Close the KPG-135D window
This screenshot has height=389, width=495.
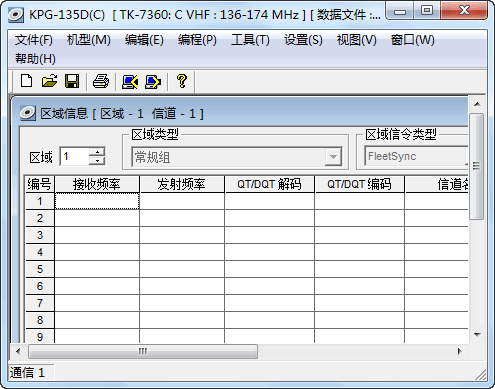(464, 11)
